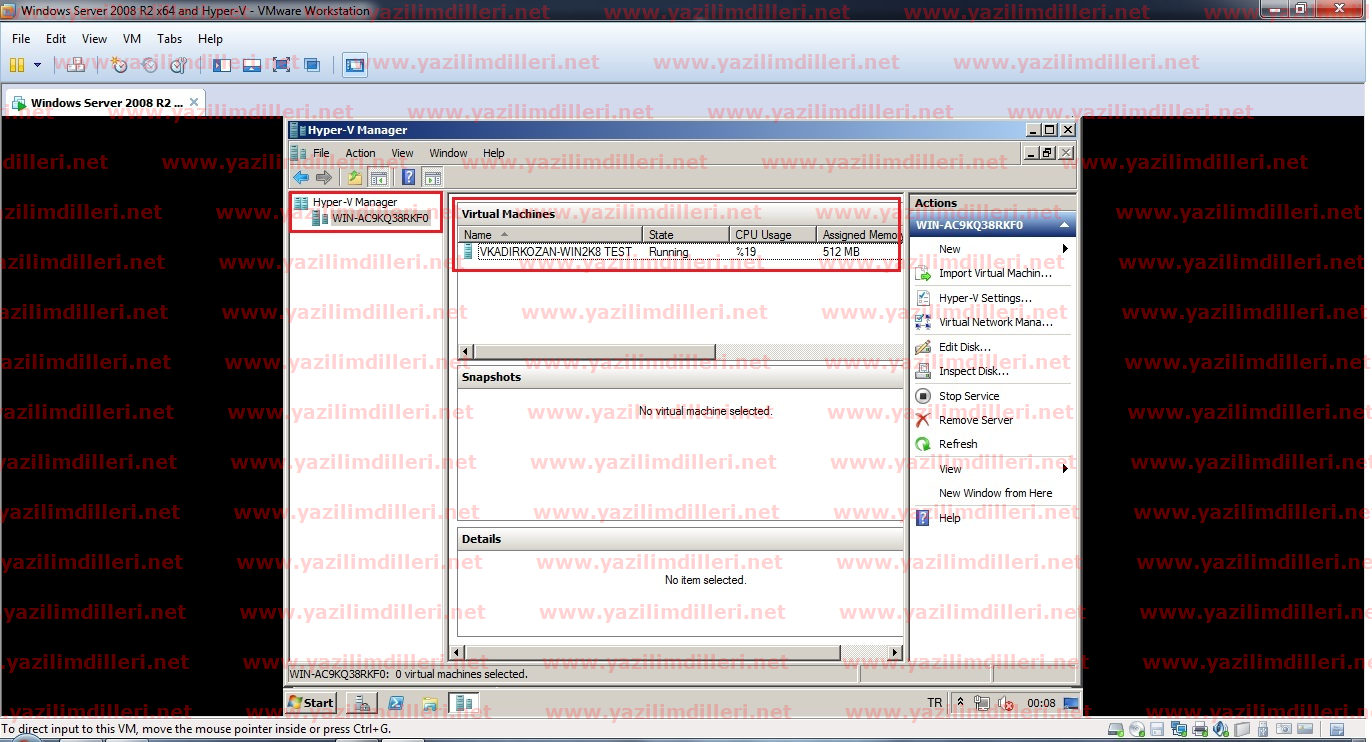Click the red Remove Server icon
The height and width of the screenshot is (742, 1372).
923,420
